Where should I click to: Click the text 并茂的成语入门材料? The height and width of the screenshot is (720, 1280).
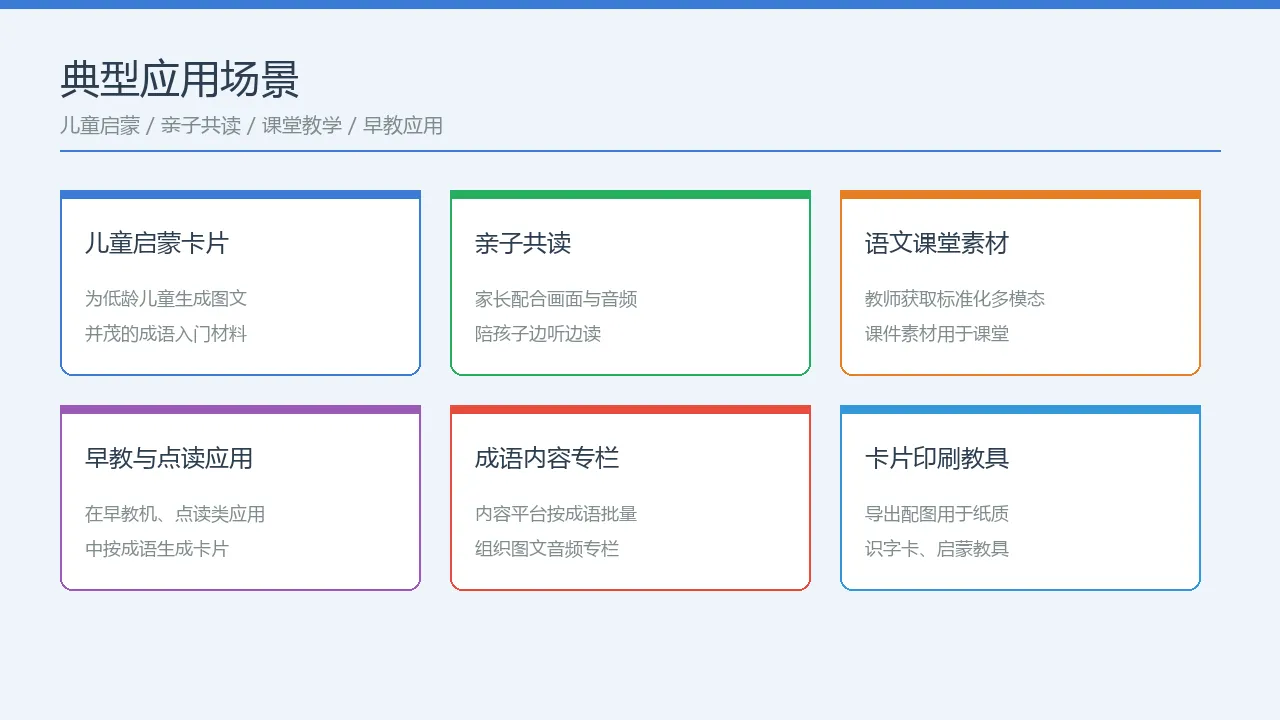coord(166,334)
